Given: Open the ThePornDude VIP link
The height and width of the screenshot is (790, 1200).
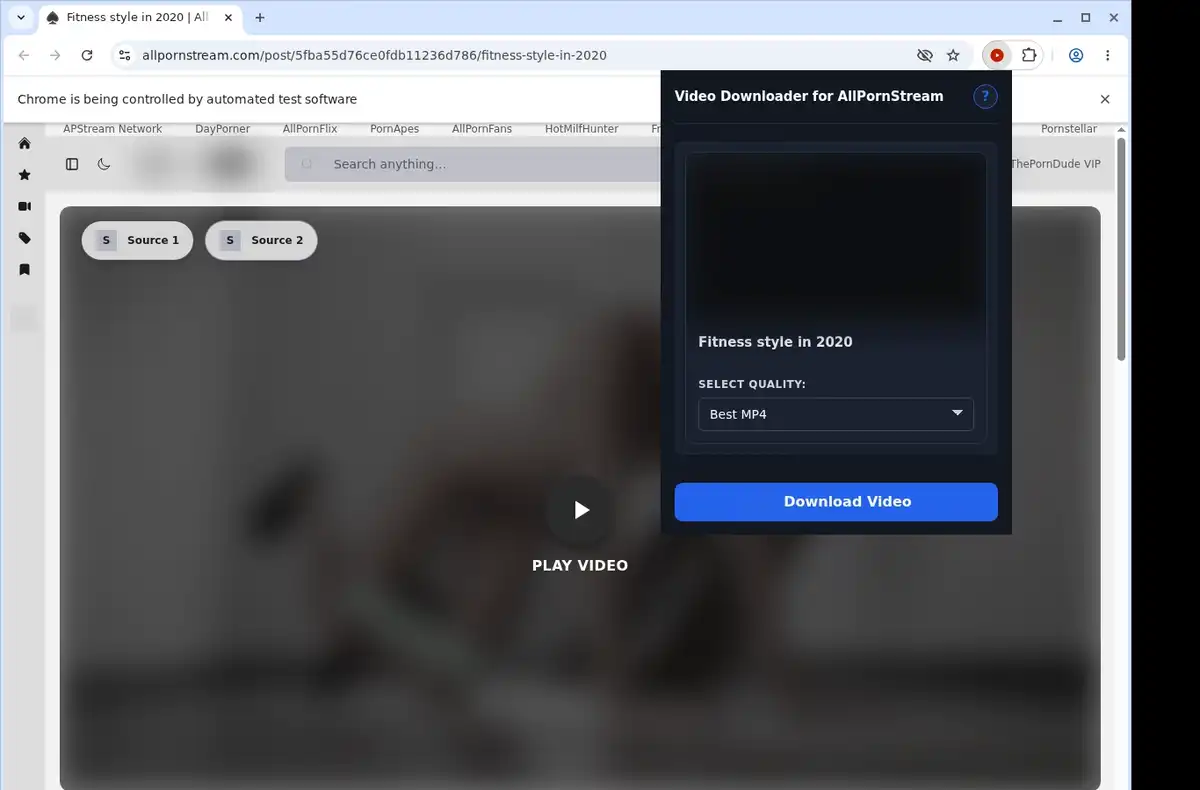Looking at the screenshot, I should pos(1056,164).
